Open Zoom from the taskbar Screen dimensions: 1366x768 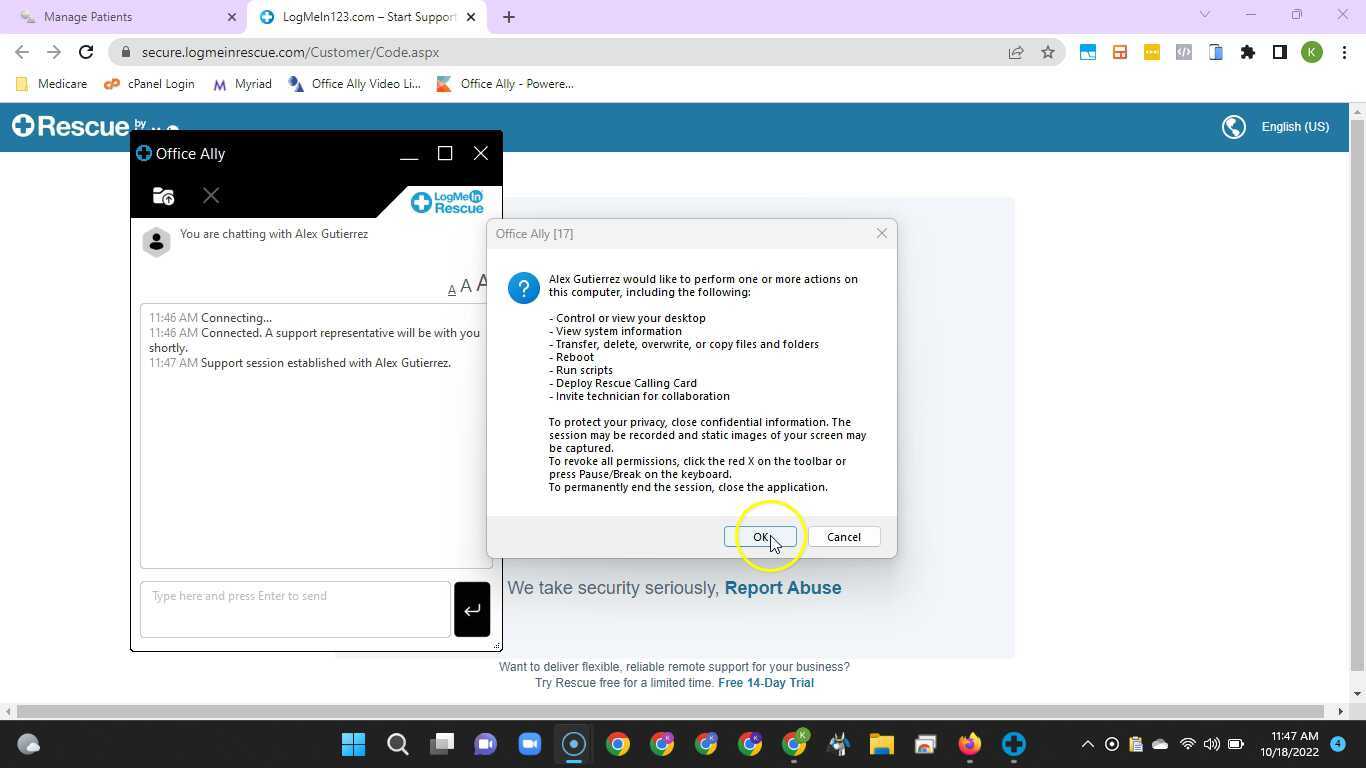tap(529, 744)
